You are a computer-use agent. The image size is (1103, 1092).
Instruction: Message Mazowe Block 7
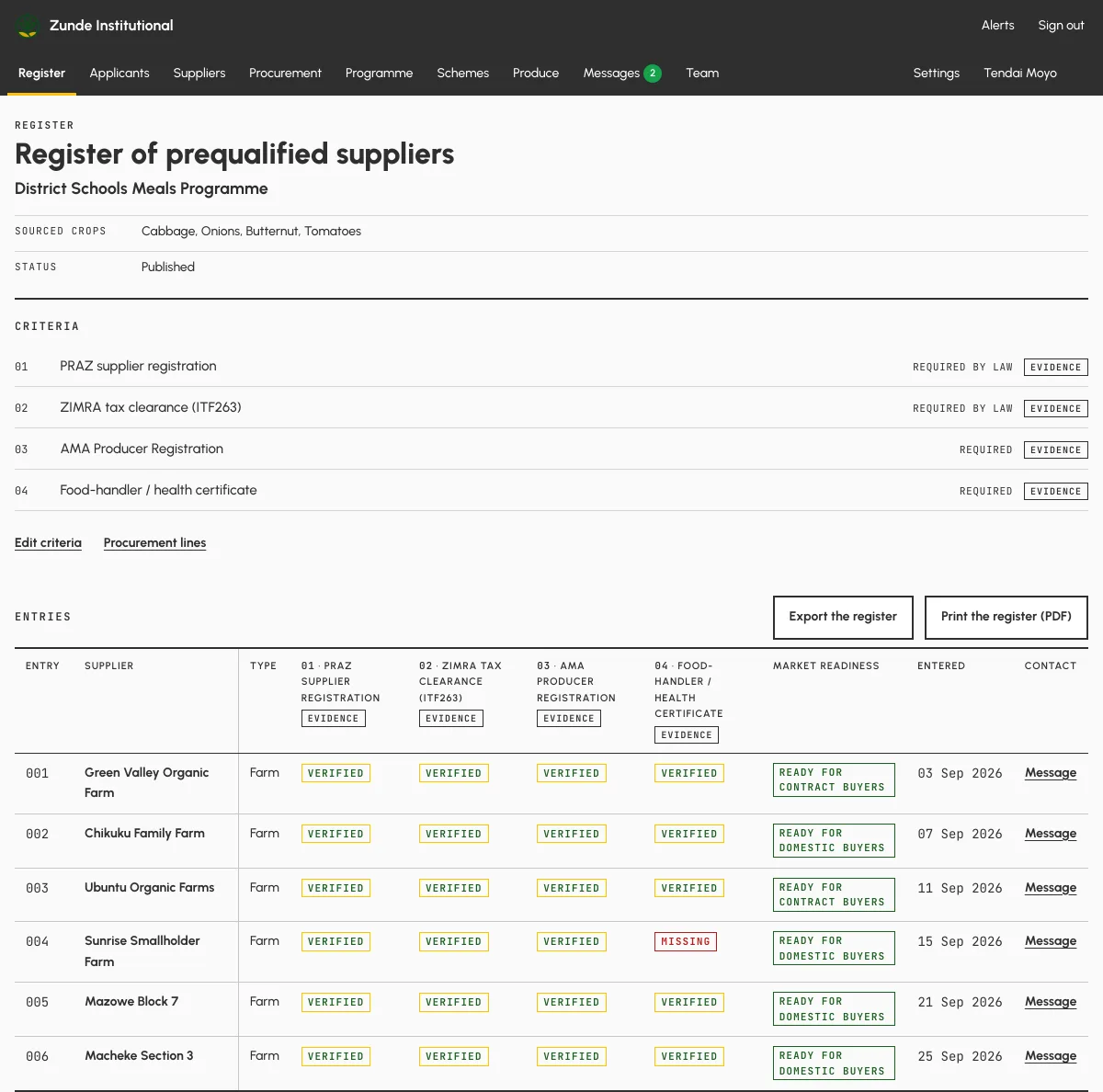1051,1002
